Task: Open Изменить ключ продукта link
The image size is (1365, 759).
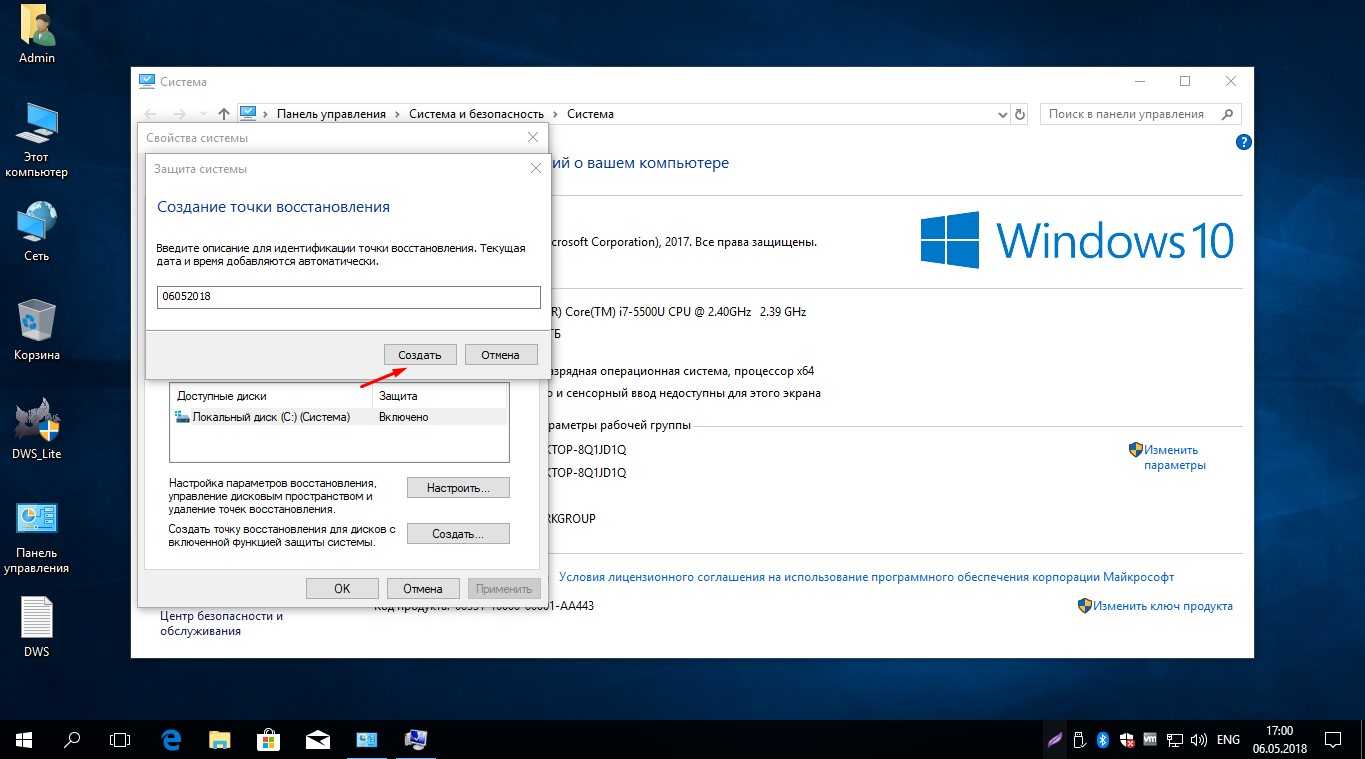Action: coord(1162,606)
